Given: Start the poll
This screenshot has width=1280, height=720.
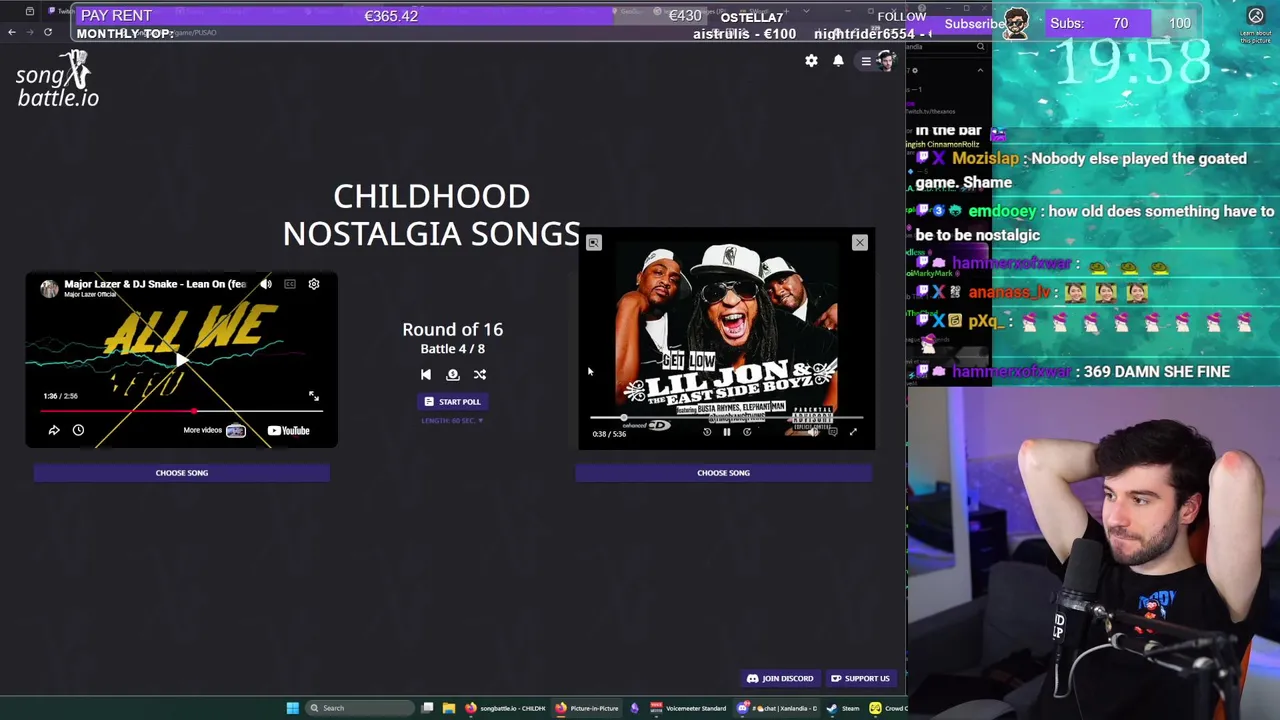Looking at the screenshot, I should [x=453, y=401].
